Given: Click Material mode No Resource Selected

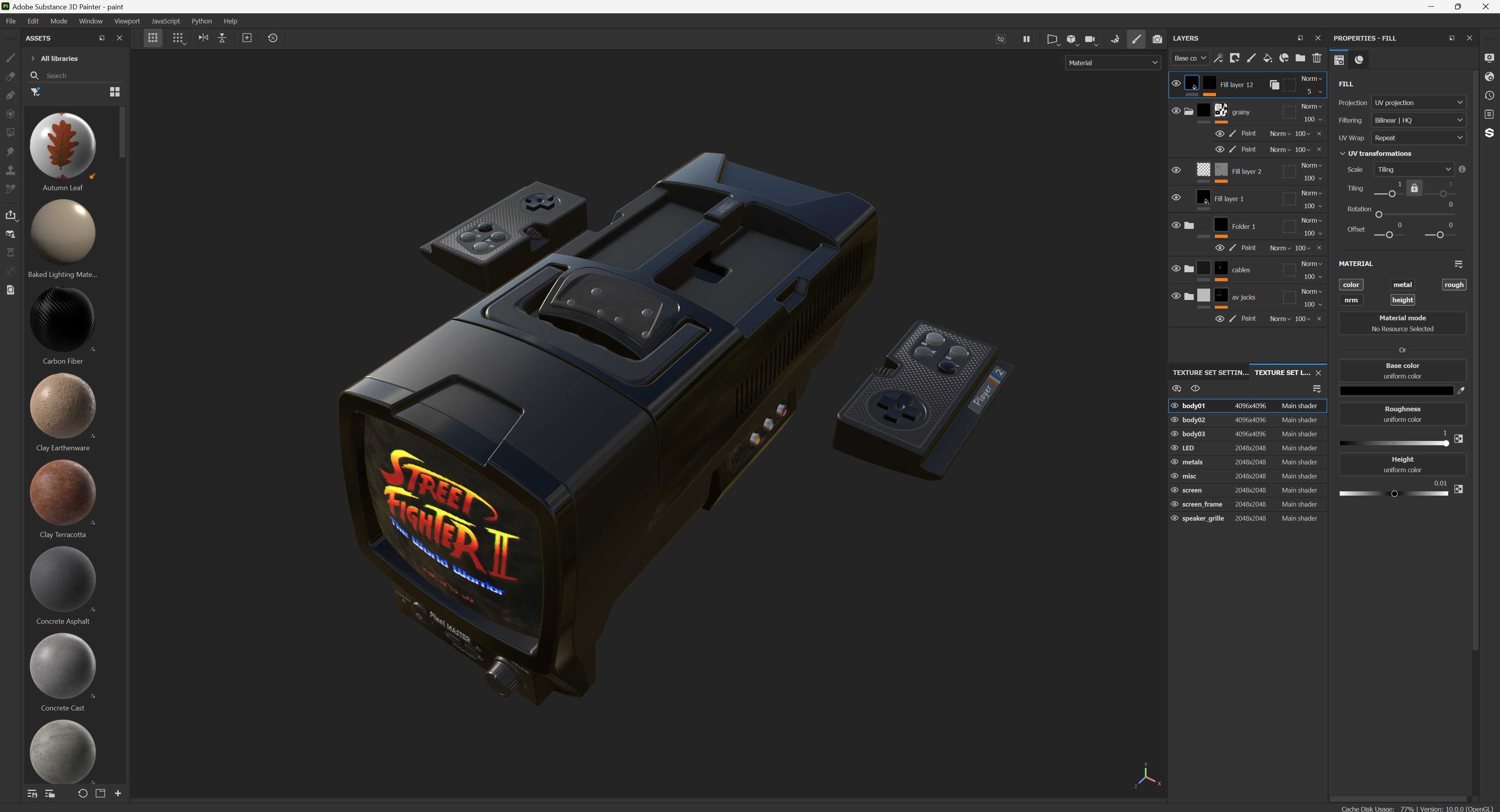Looking at the screenshot, I should 1402,323.
